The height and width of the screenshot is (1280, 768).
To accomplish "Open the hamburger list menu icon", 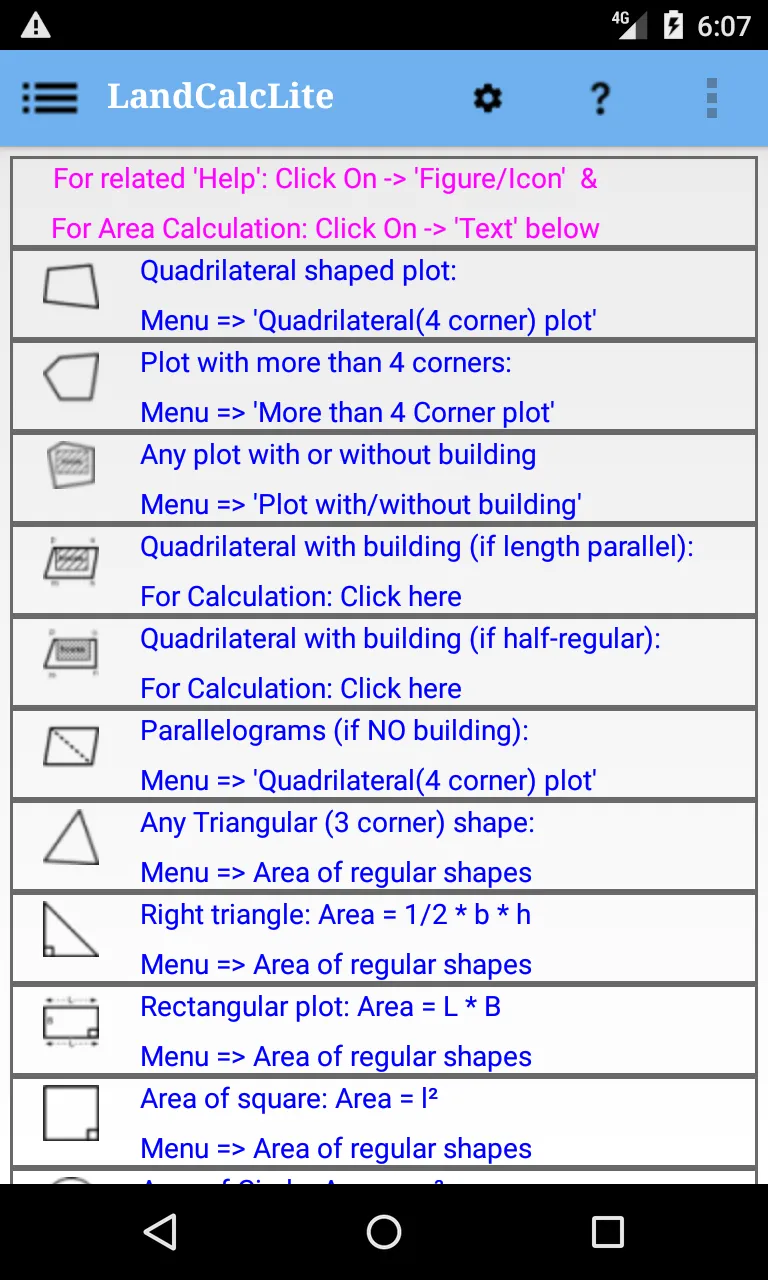I will click(49, 98).
